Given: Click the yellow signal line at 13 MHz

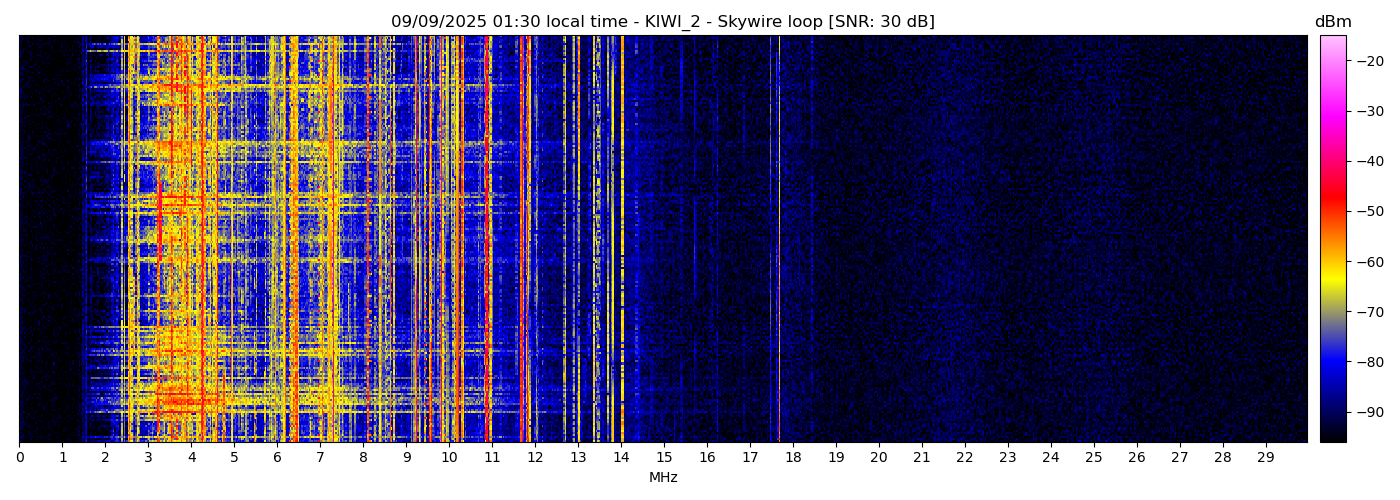Looking at the screenshot, I should point(578,240).
